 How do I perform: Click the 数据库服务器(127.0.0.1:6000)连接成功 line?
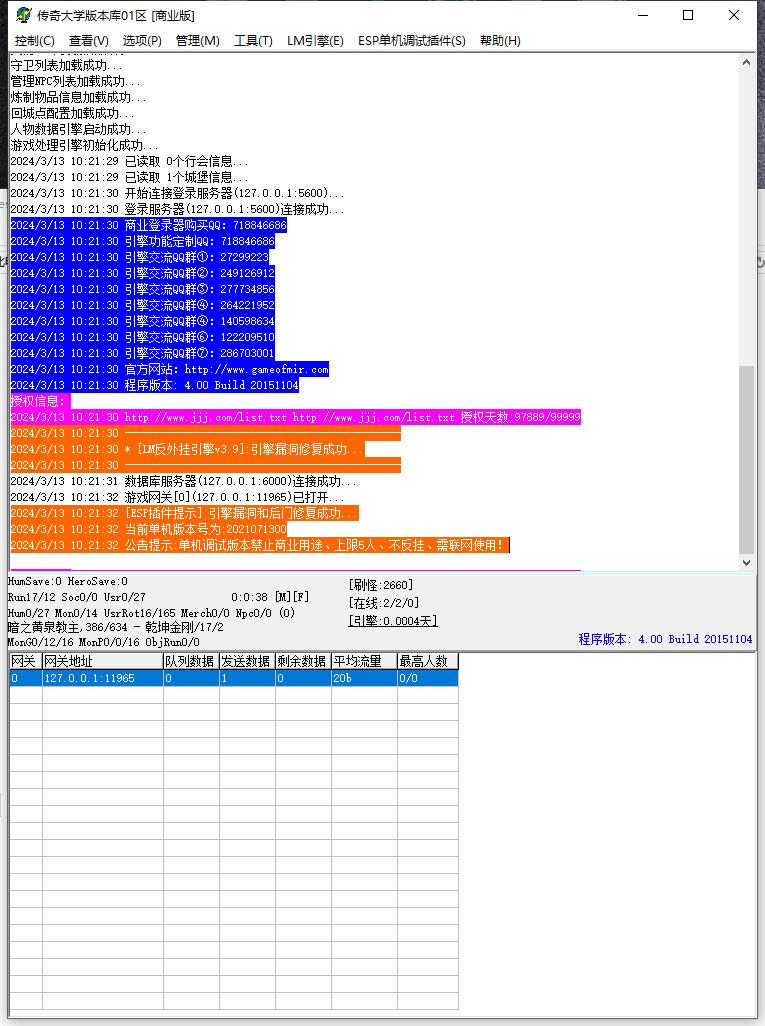pos(184,482)
